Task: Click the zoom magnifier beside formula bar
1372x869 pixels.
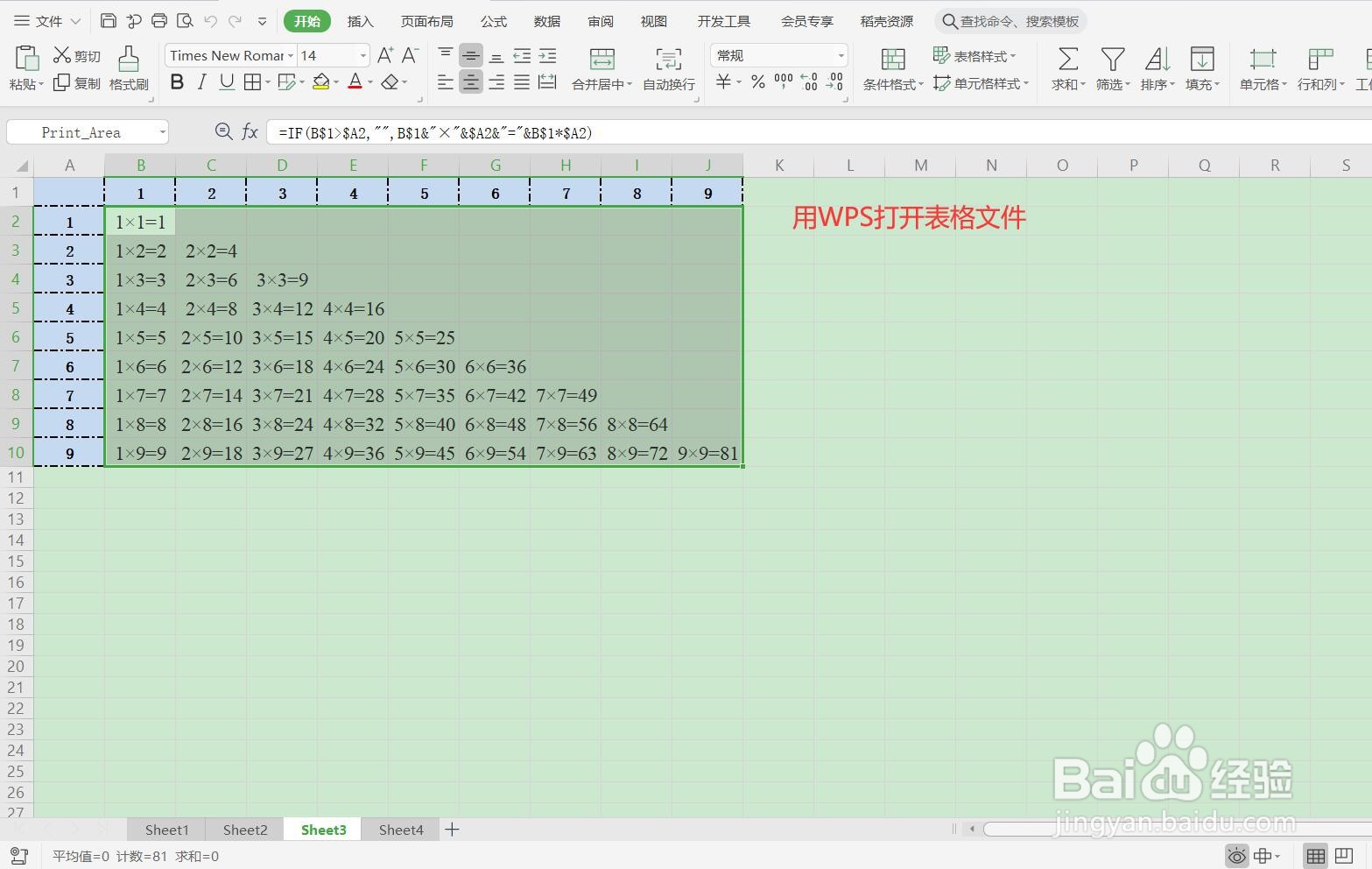Action: [x=224, y=132]
